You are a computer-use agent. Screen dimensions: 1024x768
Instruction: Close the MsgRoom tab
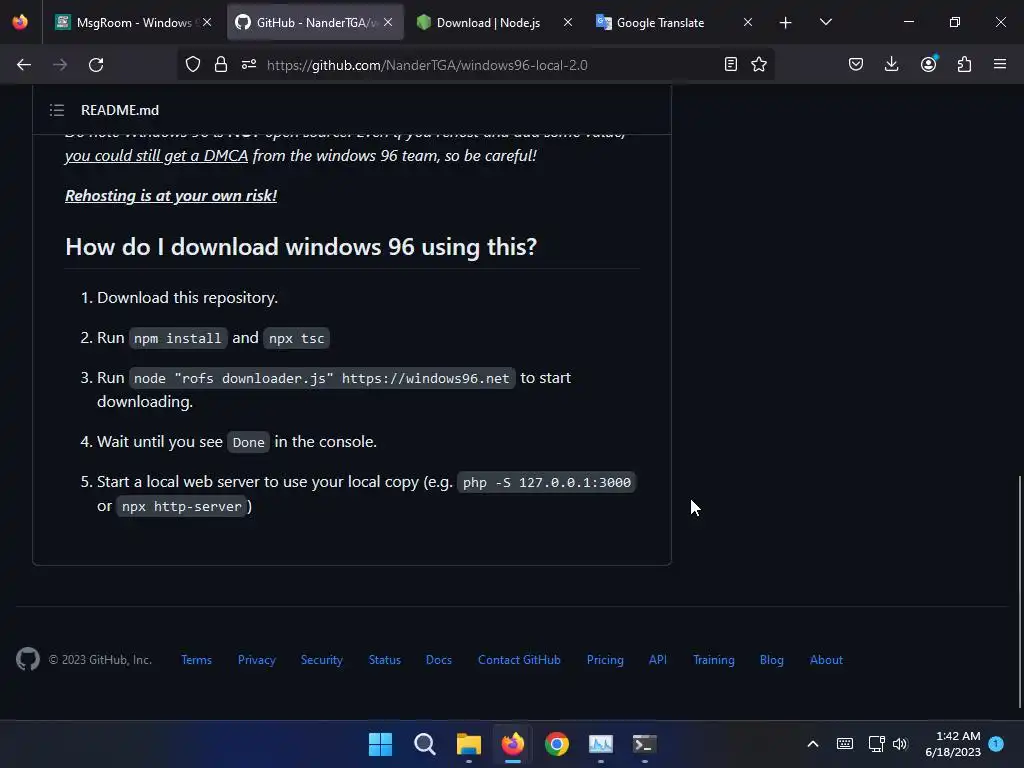207,22
